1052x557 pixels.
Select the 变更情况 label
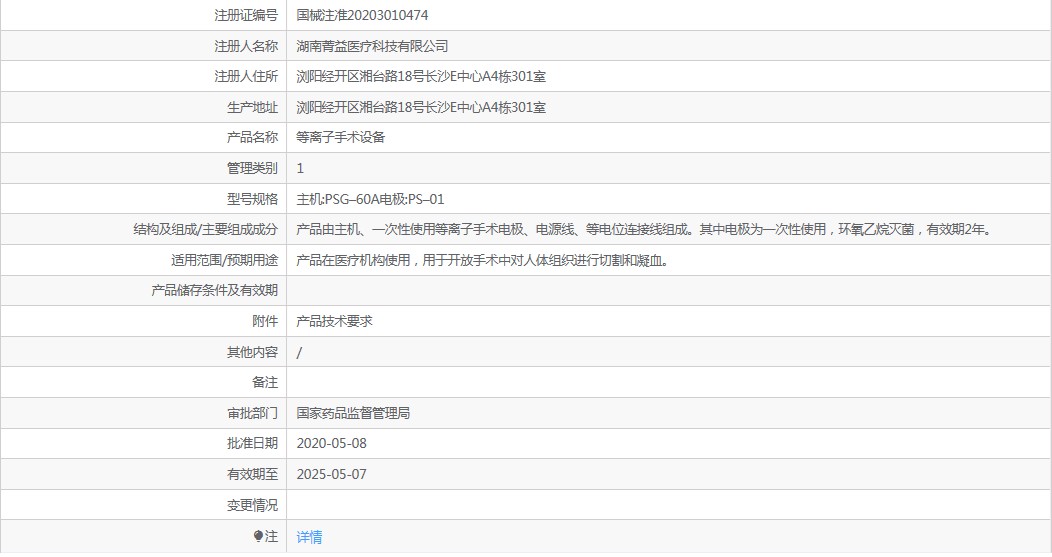click(252, 505)
